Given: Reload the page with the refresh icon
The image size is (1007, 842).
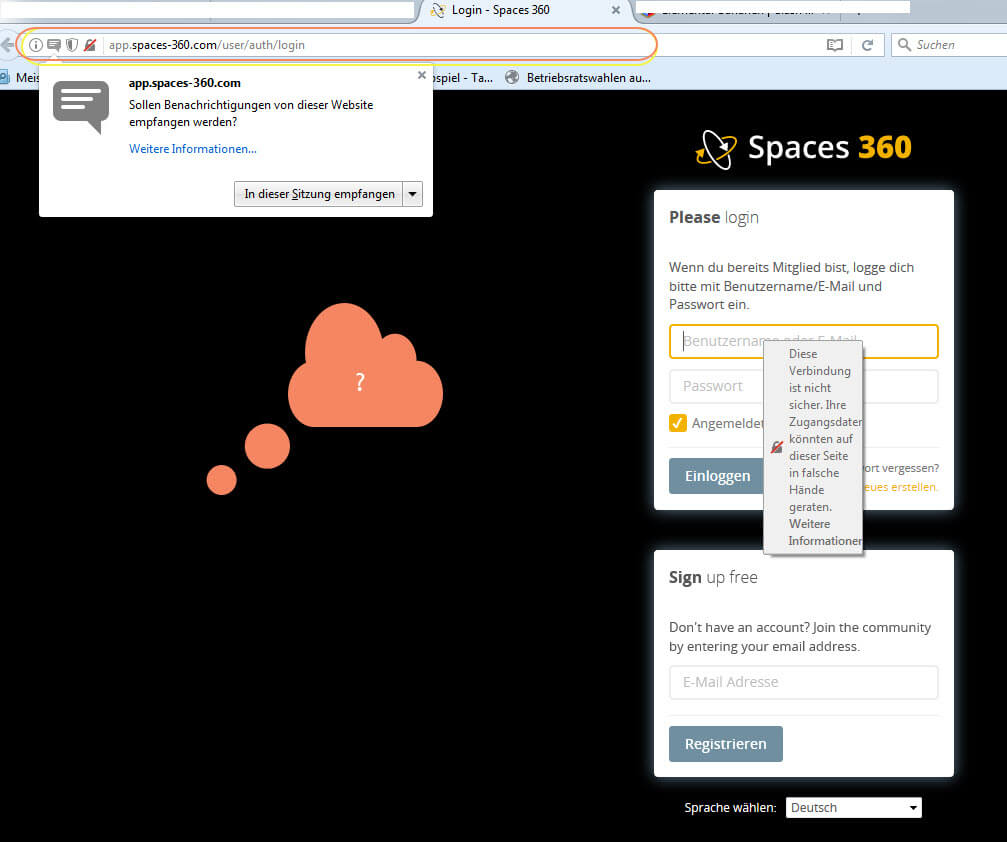Looking at the screenshot, I should tap(867, 45).
